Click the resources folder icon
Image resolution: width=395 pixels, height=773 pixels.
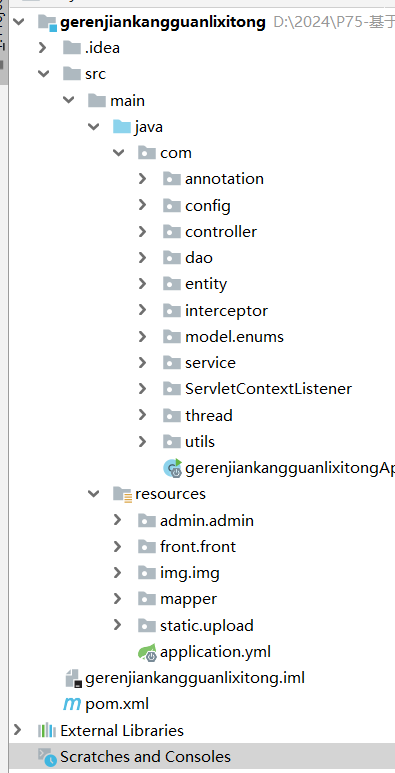coord(122,494)
